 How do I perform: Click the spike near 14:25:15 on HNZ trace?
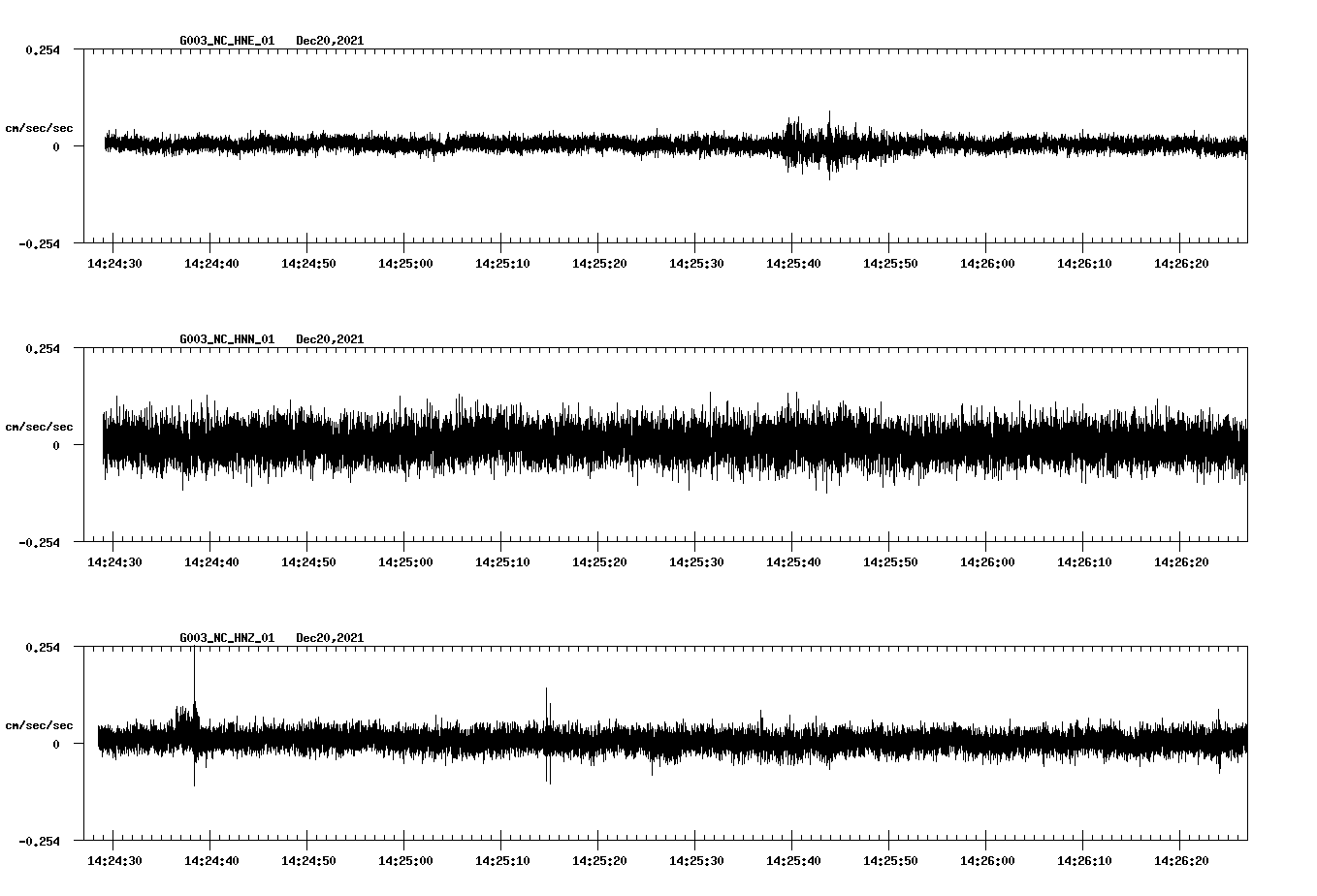tap(548, 735)
